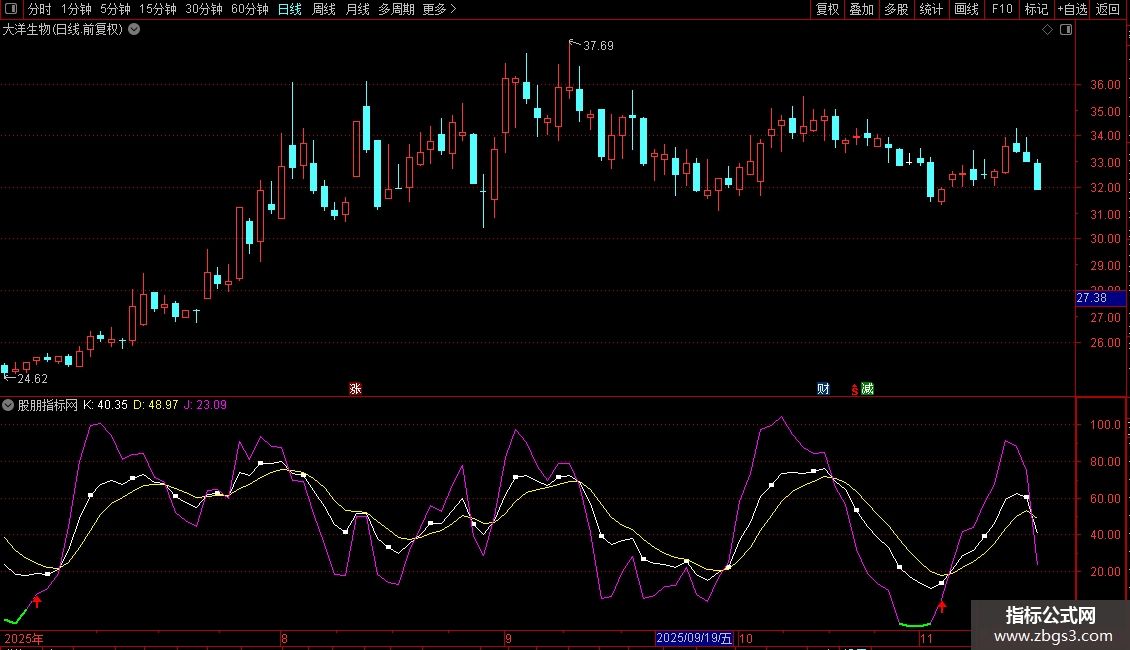
Task: Click the 2025/09/19/五 date label
Action: (694, 638)
